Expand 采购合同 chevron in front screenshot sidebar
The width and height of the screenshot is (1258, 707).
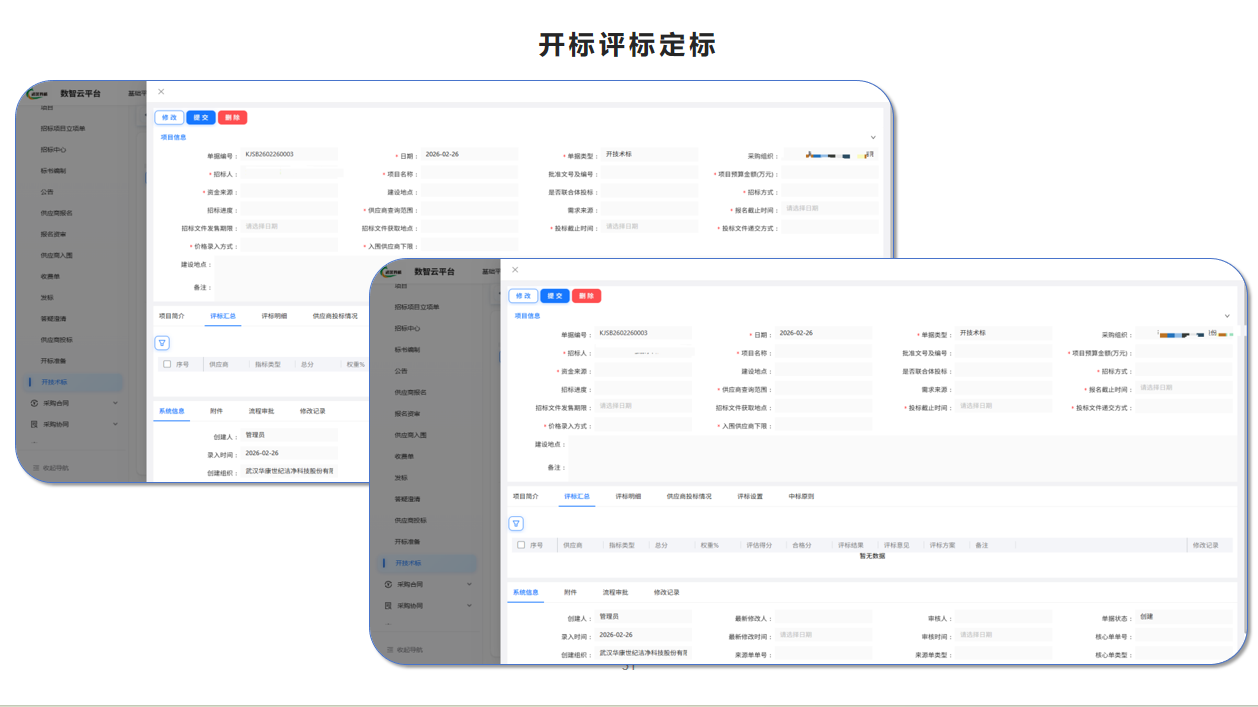pos(469,584)
